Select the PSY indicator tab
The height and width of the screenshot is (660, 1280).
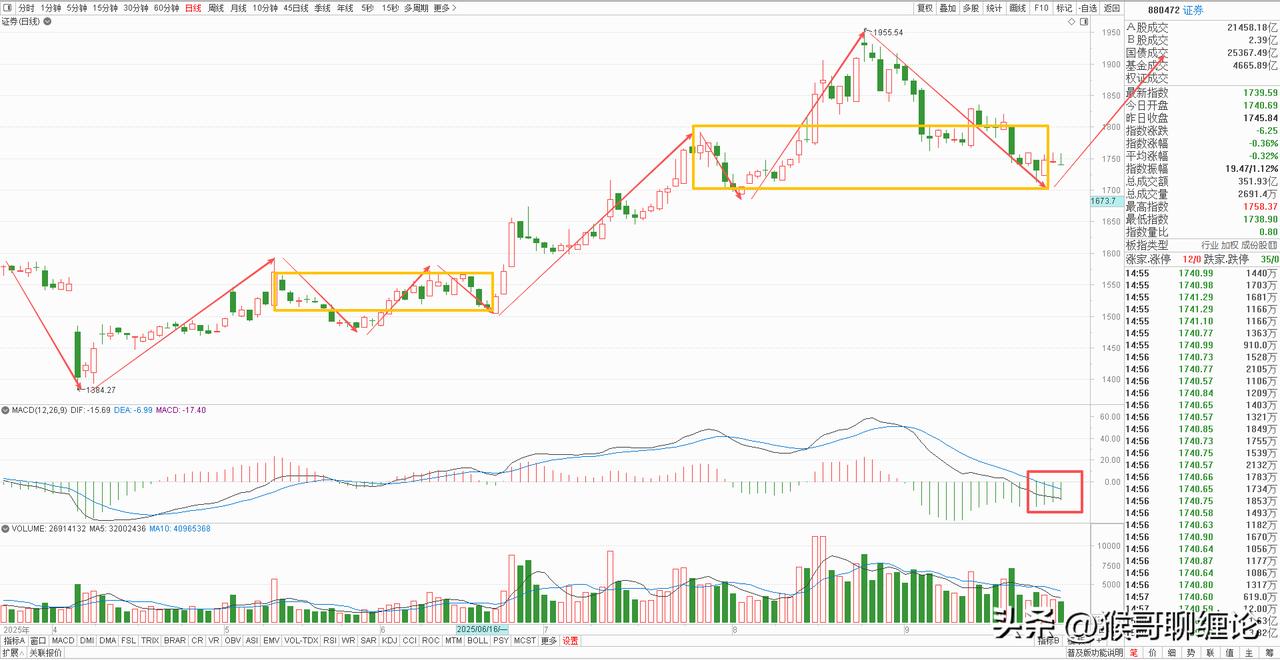click(x=501, y=640)
